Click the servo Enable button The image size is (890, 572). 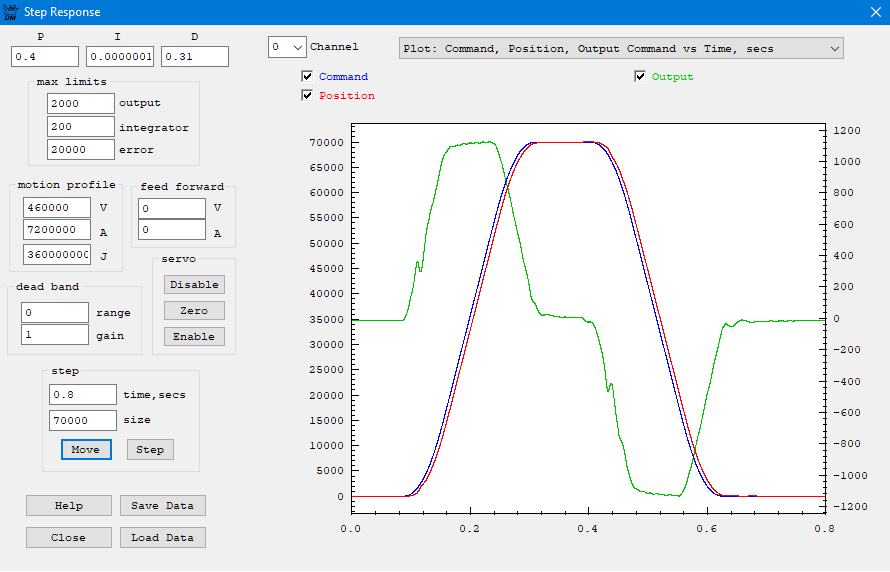click(x=194, y=337)
